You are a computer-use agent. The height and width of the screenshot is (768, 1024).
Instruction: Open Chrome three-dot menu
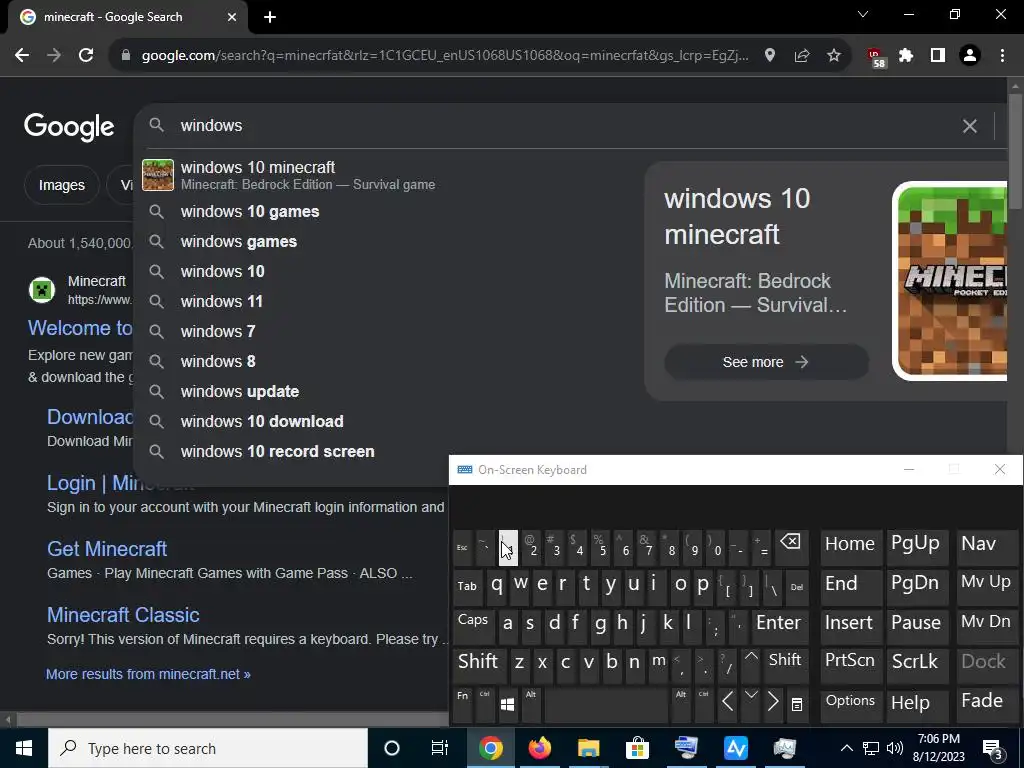[x=1002, y=56]
